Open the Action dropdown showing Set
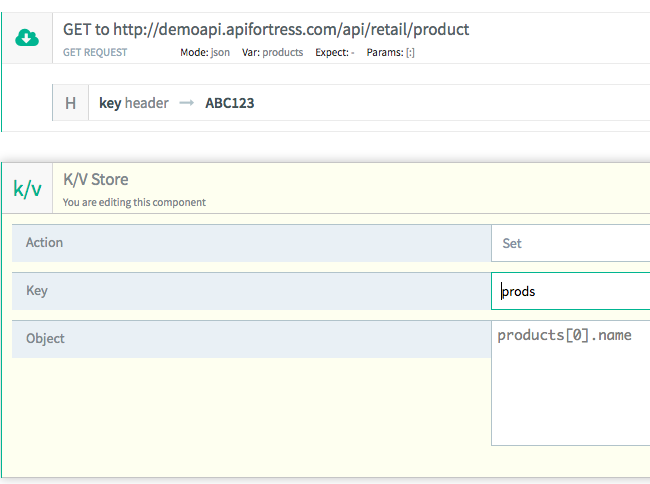Viewport: 650px width, 484px height. coord(570,243)
